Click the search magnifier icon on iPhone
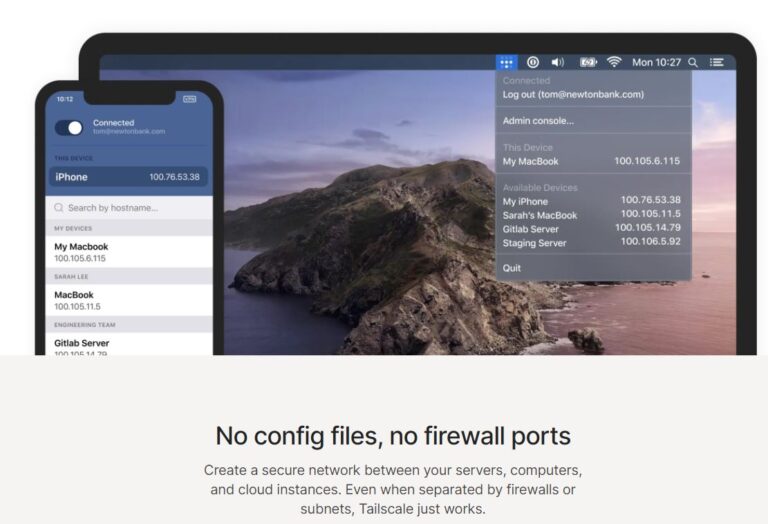Image resolution: width=768 pixels, height=524 pixels. tap(59, 208)
